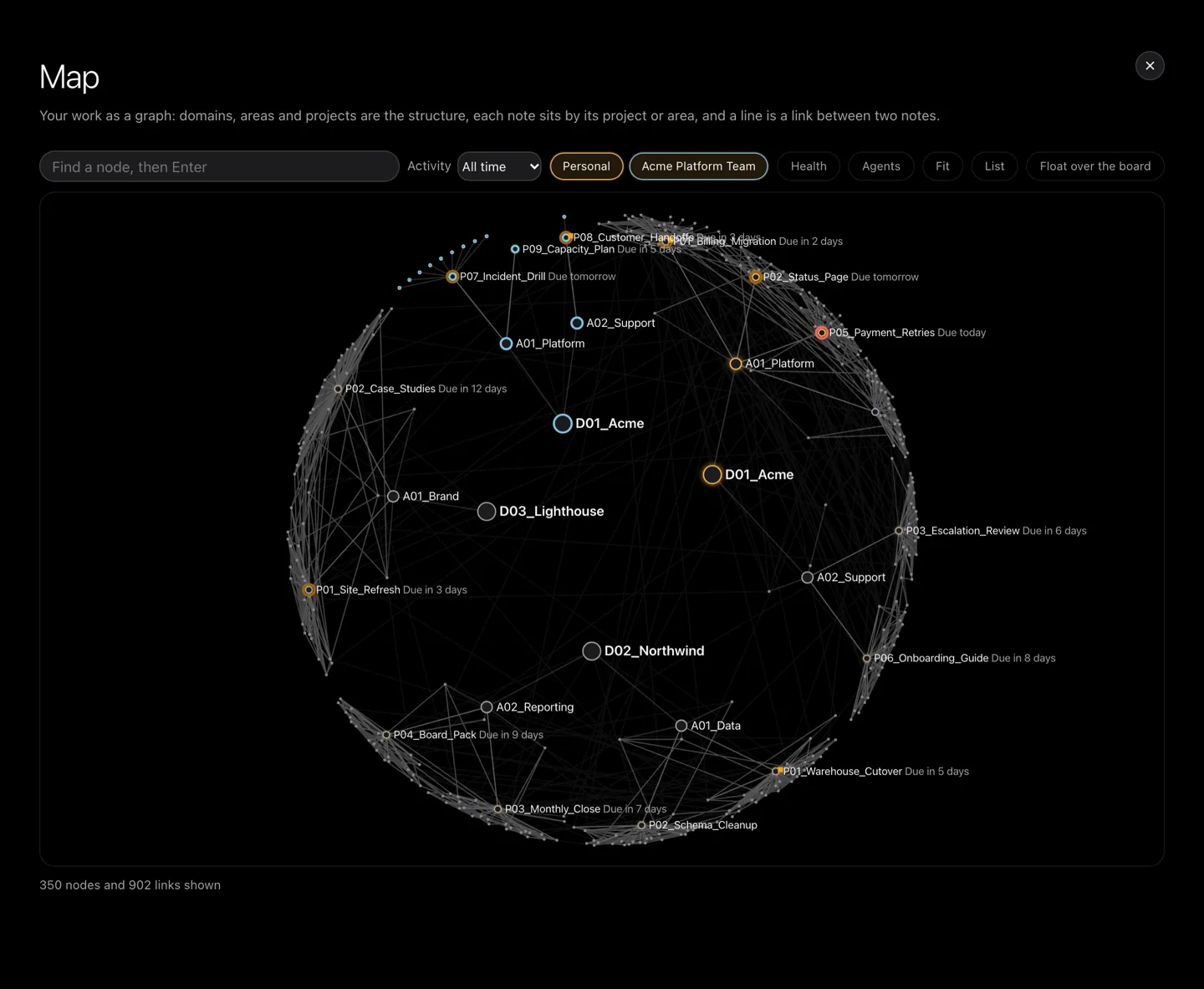This screenshot has height=989, width=1204.
Task: Select the blue D01_Acme domain node
Action: coord(563,424)
